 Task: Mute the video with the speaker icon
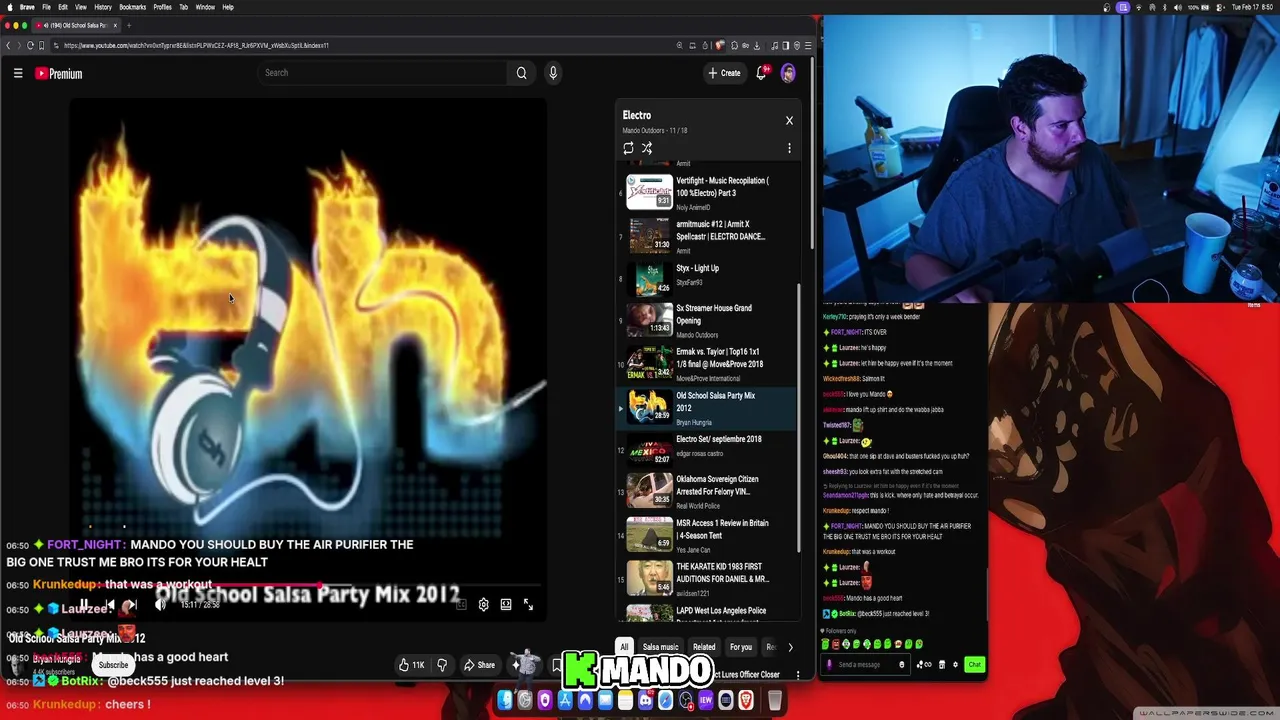pos(160,605)
